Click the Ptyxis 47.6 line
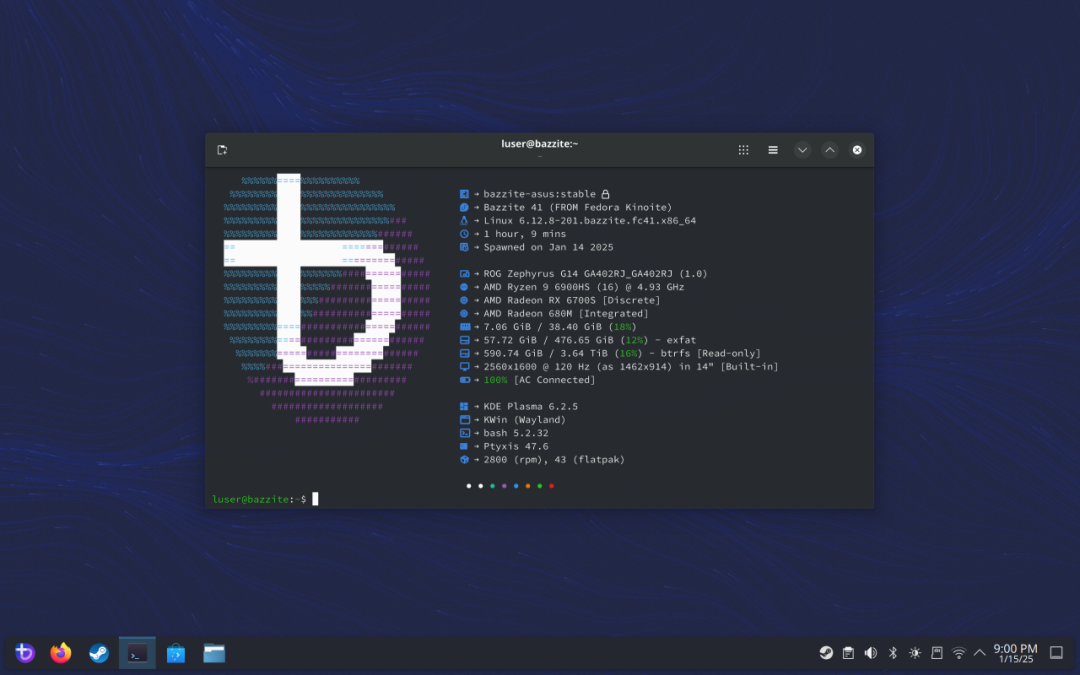The image size is (1080, 675). pyautogui.click(x=504, y=446)
